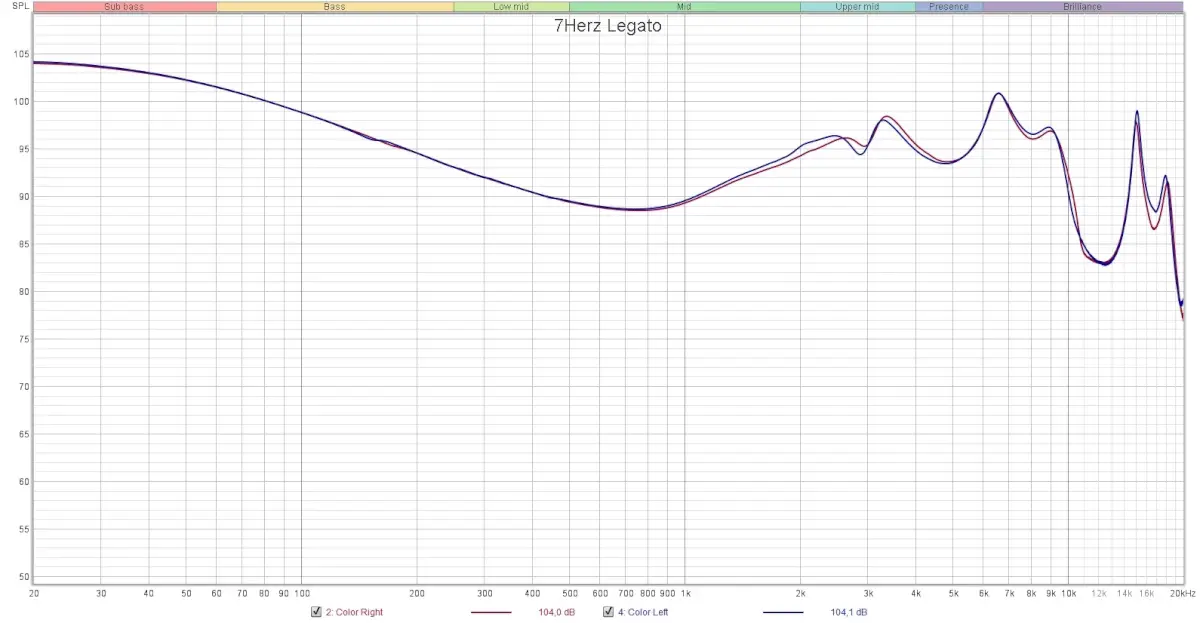
Task: Uncheck the '4: Color Left' trace checkbox
Action: [x=608, y=612]
